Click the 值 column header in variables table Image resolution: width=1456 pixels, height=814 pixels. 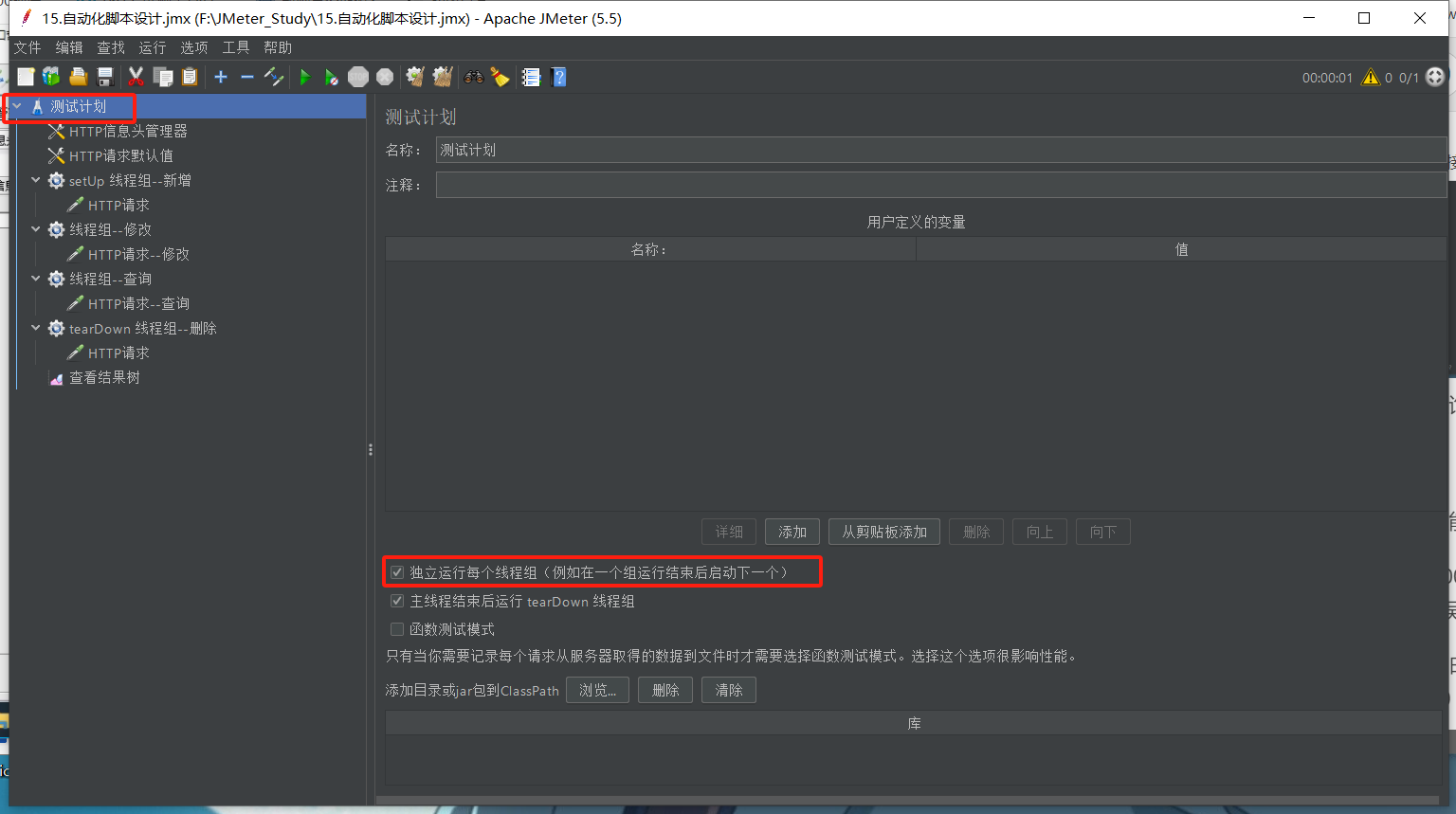tap(1181, 249)
